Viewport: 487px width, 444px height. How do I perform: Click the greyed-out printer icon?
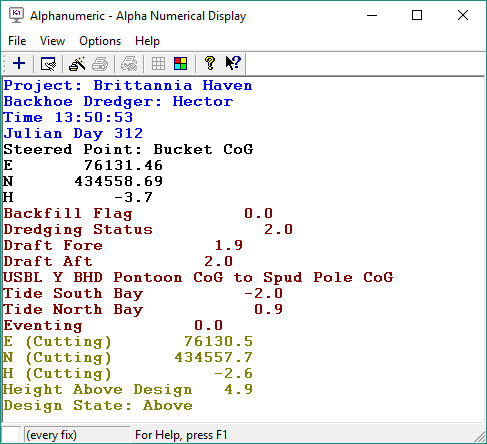pyautogui.click(x=100, y=63)
